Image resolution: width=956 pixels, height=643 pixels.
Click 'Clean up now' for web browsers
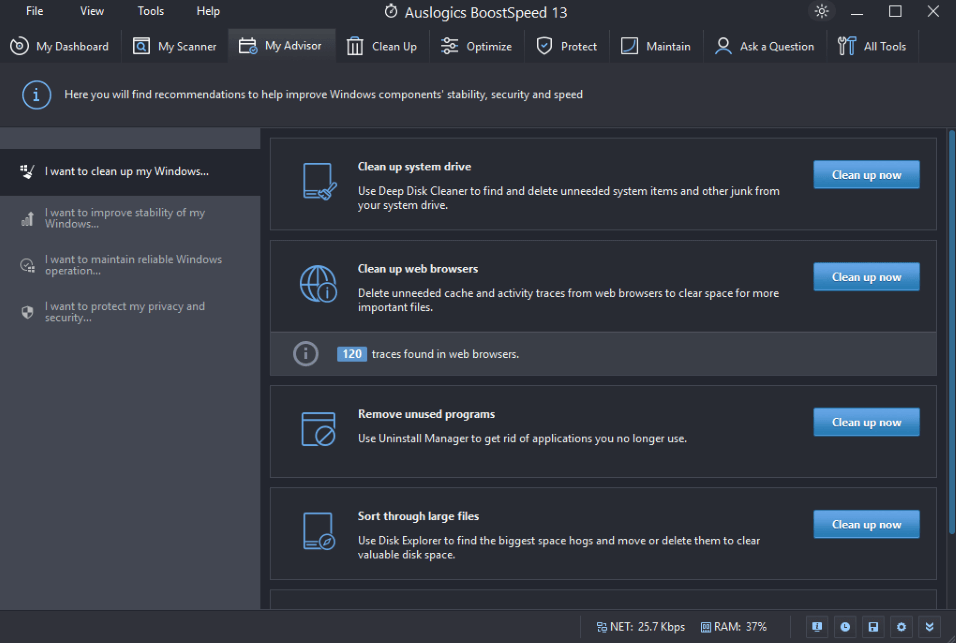[x=866, y=277]
